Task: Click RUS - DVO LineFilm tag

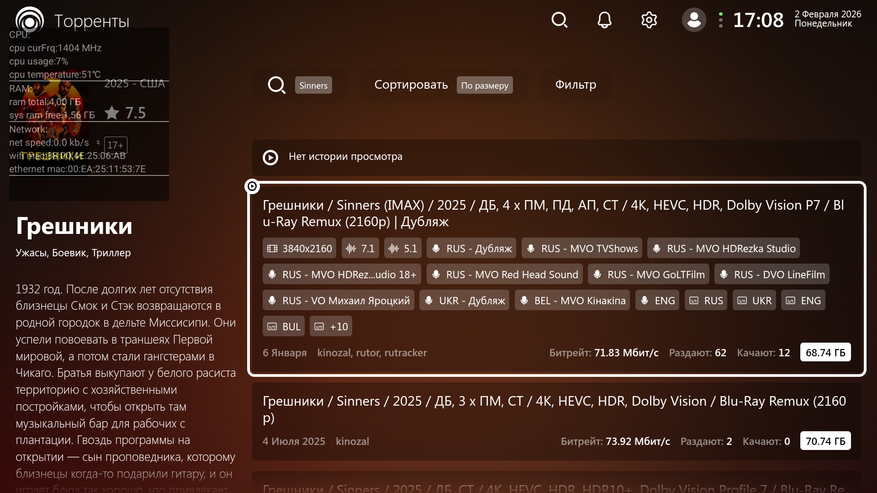Action: 772,274
